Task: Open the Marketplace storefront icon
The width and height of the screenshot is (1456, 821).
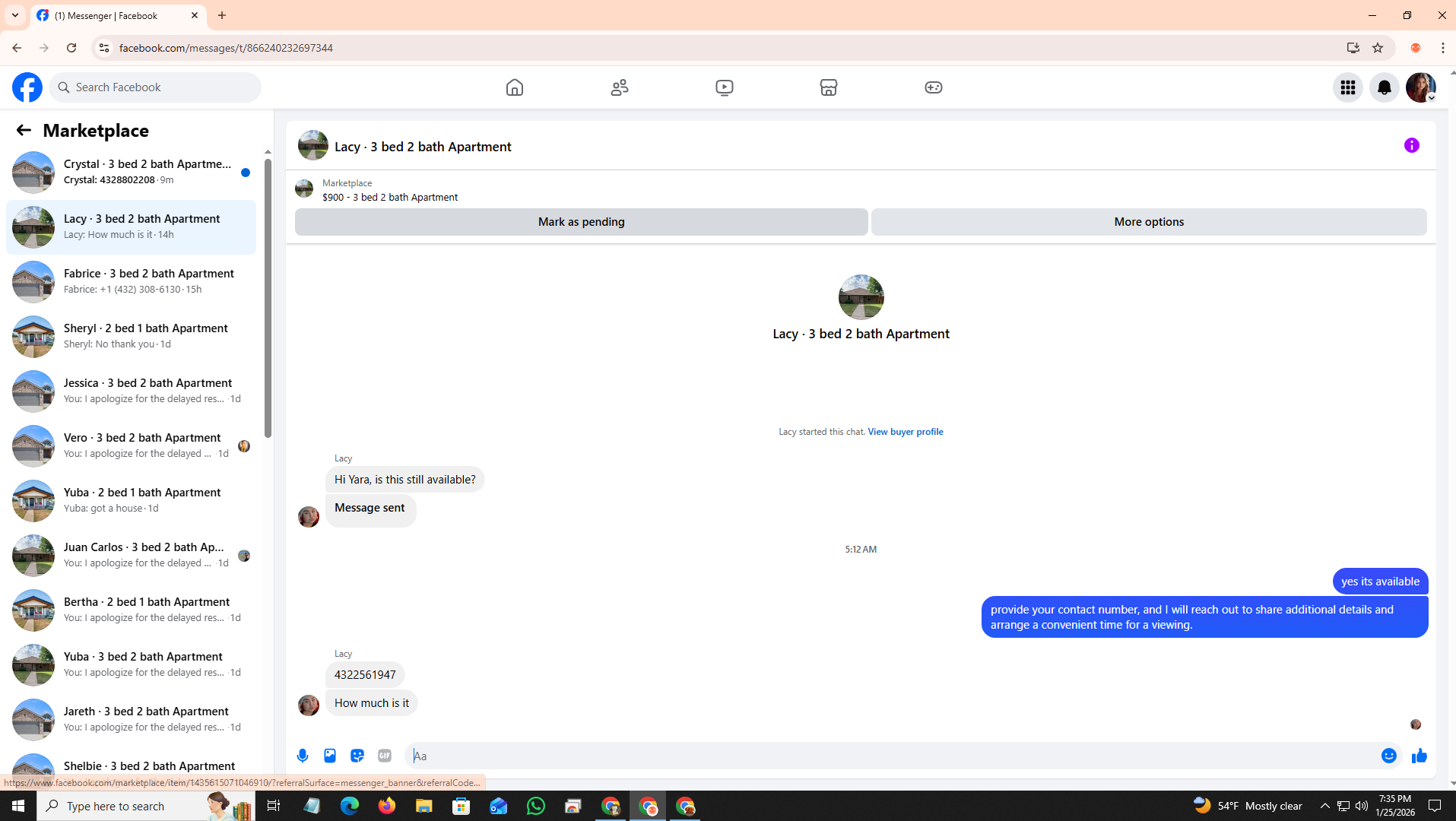Action: (x=829, y=87)
